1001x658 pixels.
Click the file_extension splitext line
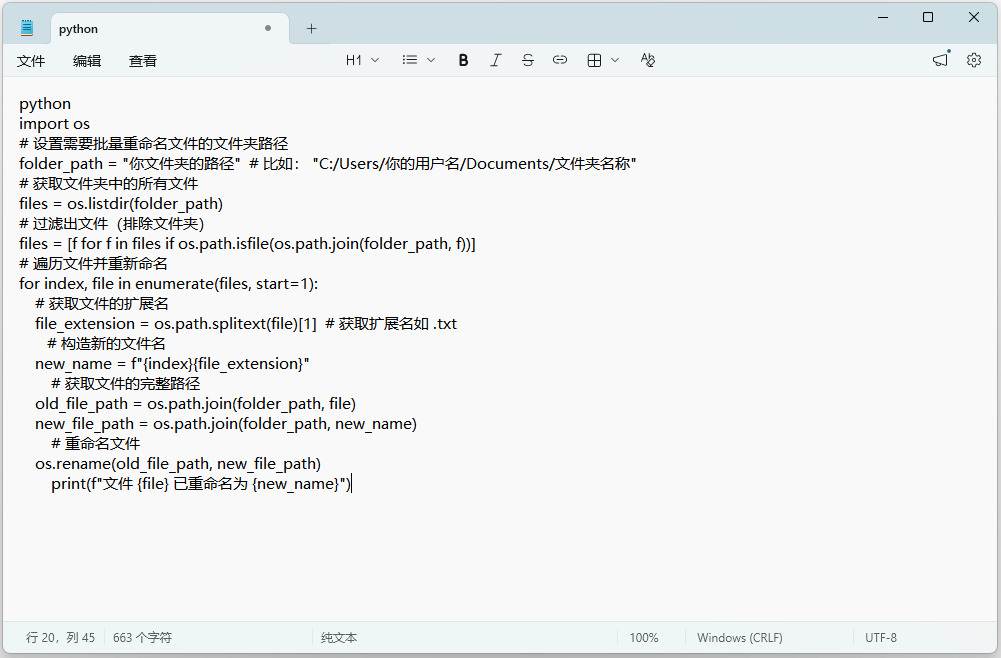click(x=246, y=324)
